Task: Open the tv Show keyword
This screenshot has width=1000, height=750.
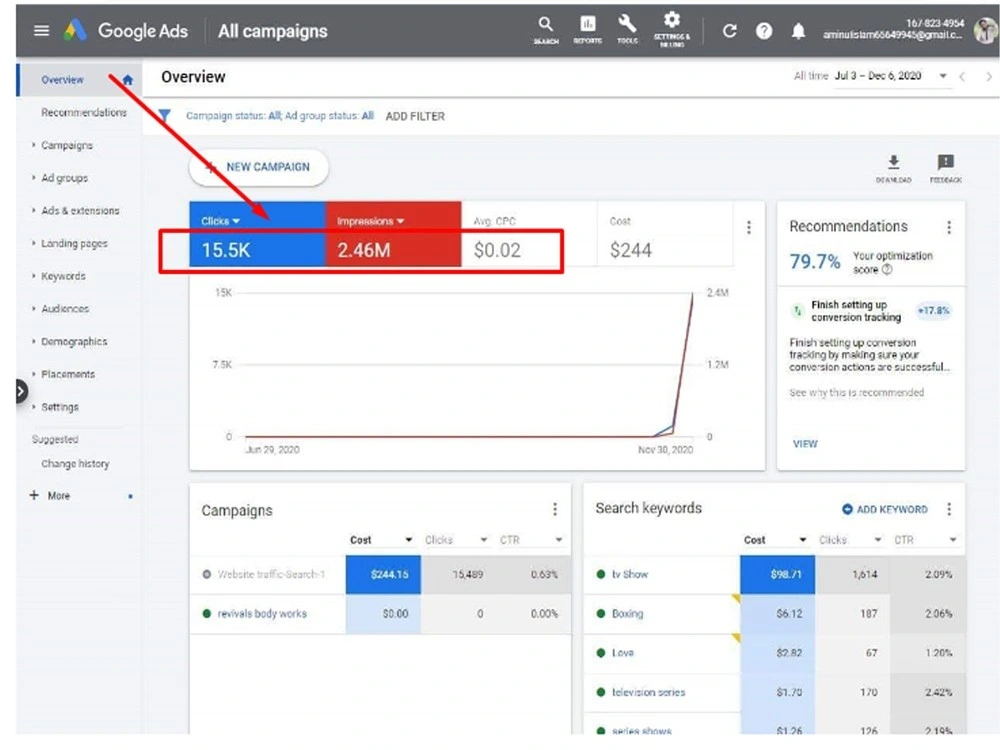Action: click(629, 574)
